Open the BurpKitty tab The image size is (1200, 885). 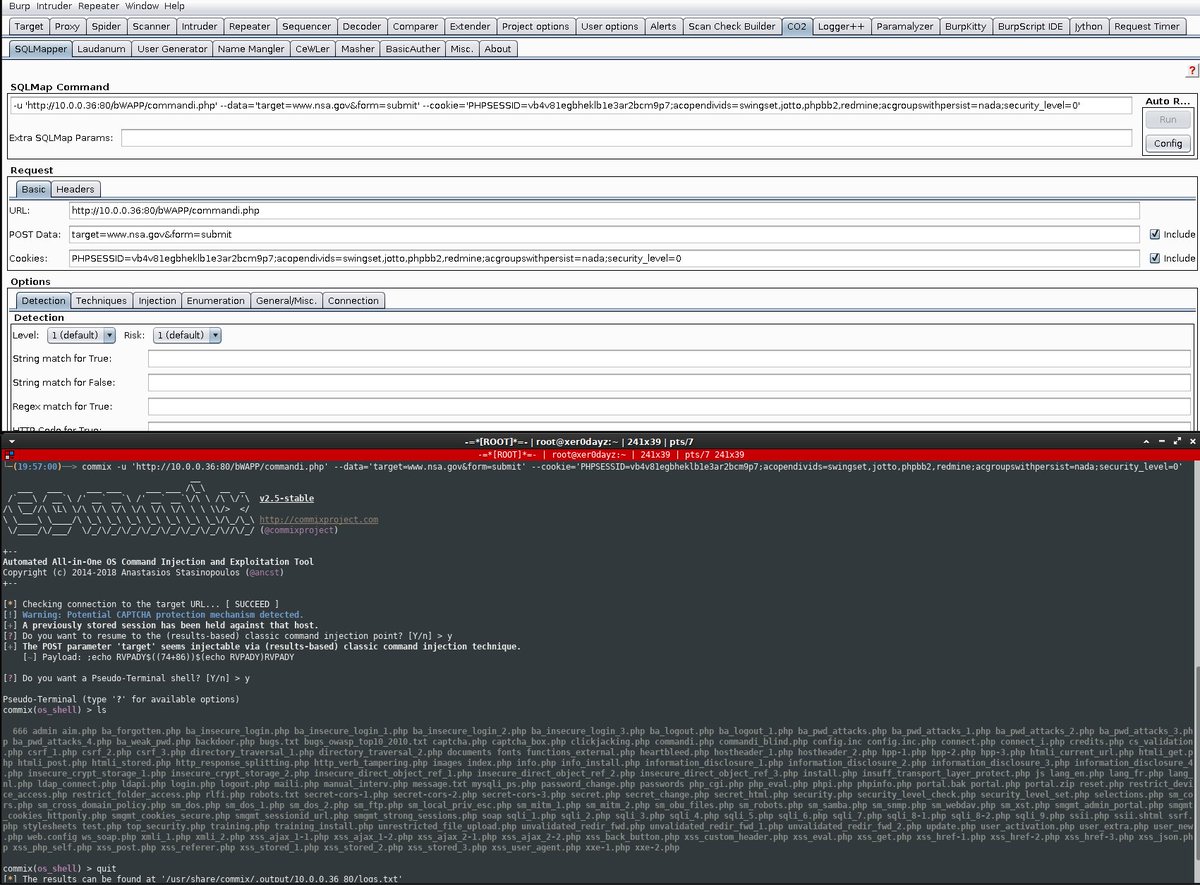tap(967, 27)
